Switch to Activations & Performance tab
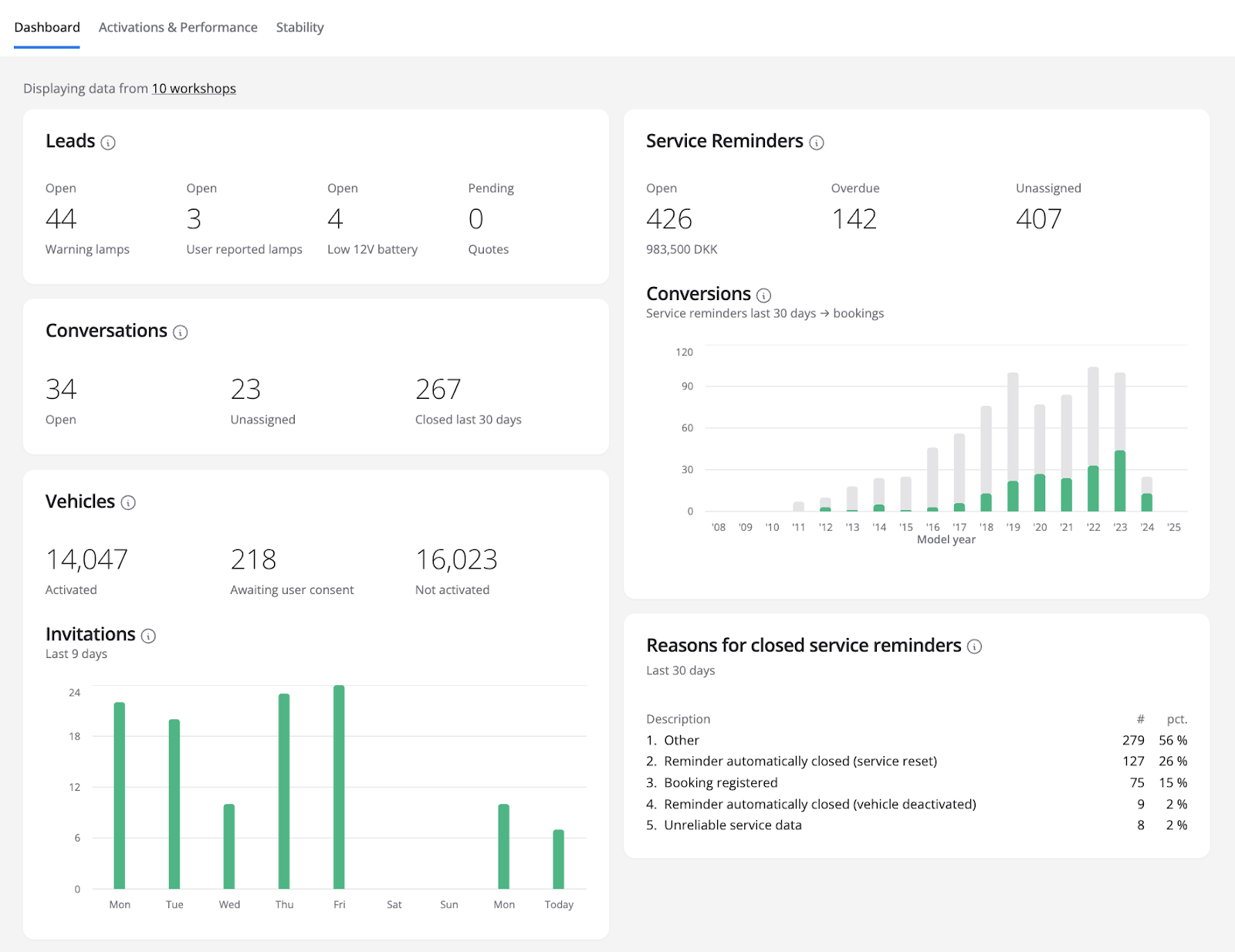Screen dimensions: 1235x952 (x=178, y=28)
